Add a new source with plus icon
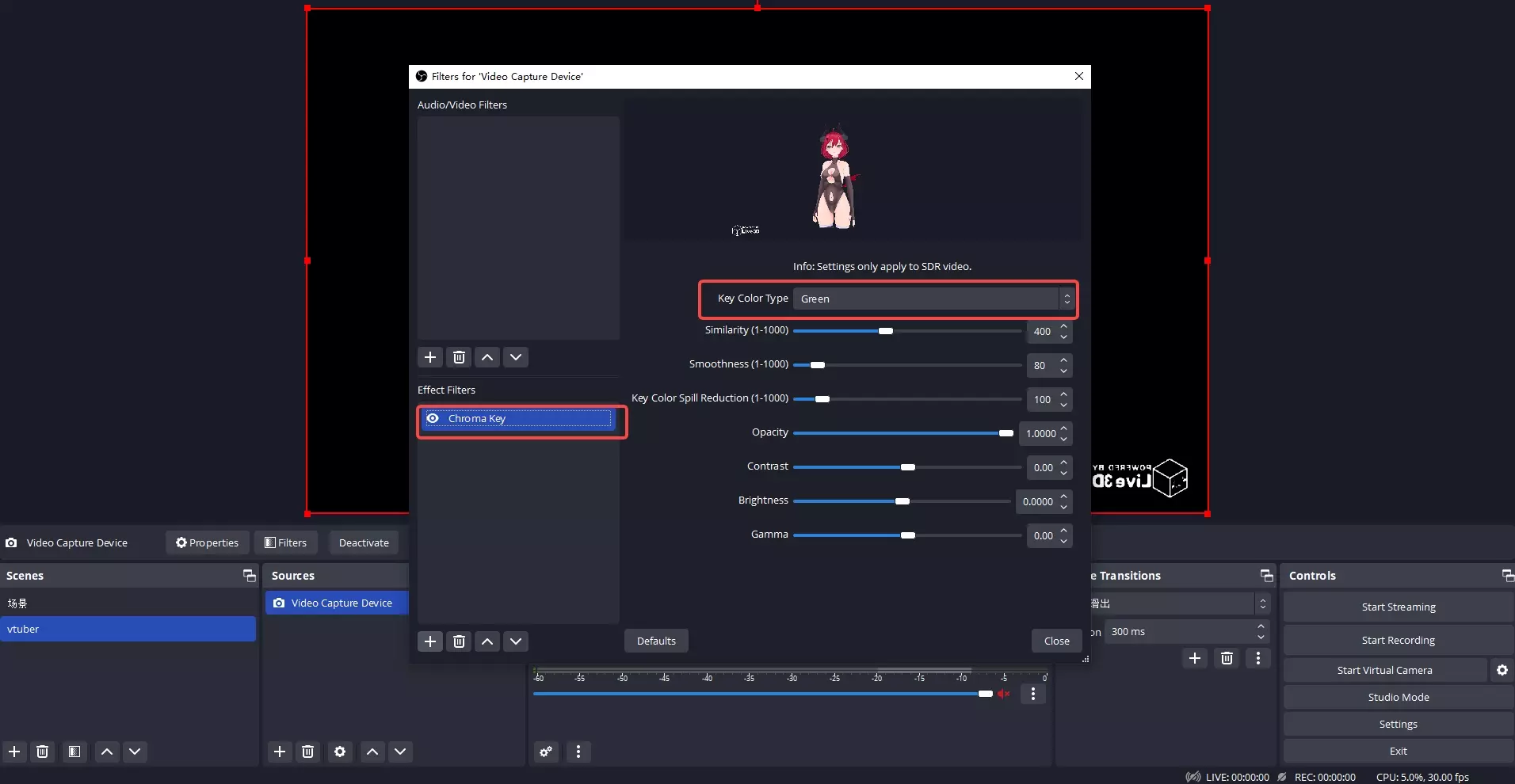 tap(279, 752)
